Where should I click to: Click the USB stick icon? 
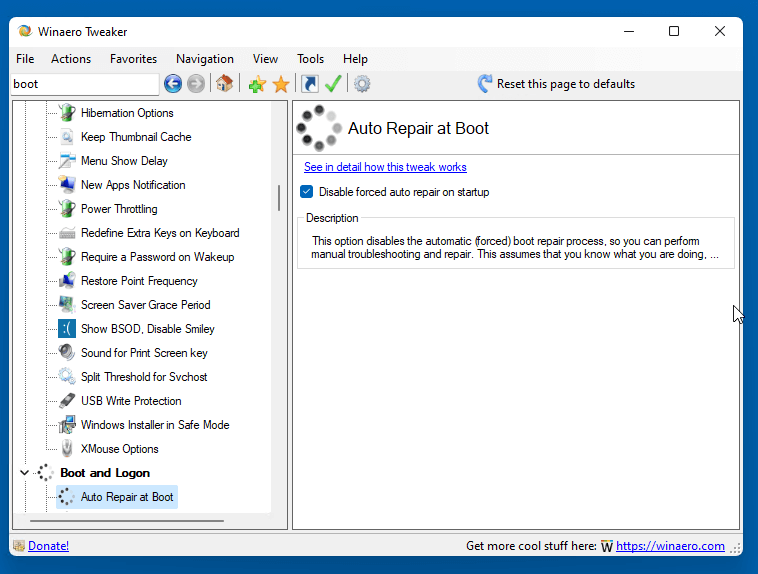(x=67, y=401)
